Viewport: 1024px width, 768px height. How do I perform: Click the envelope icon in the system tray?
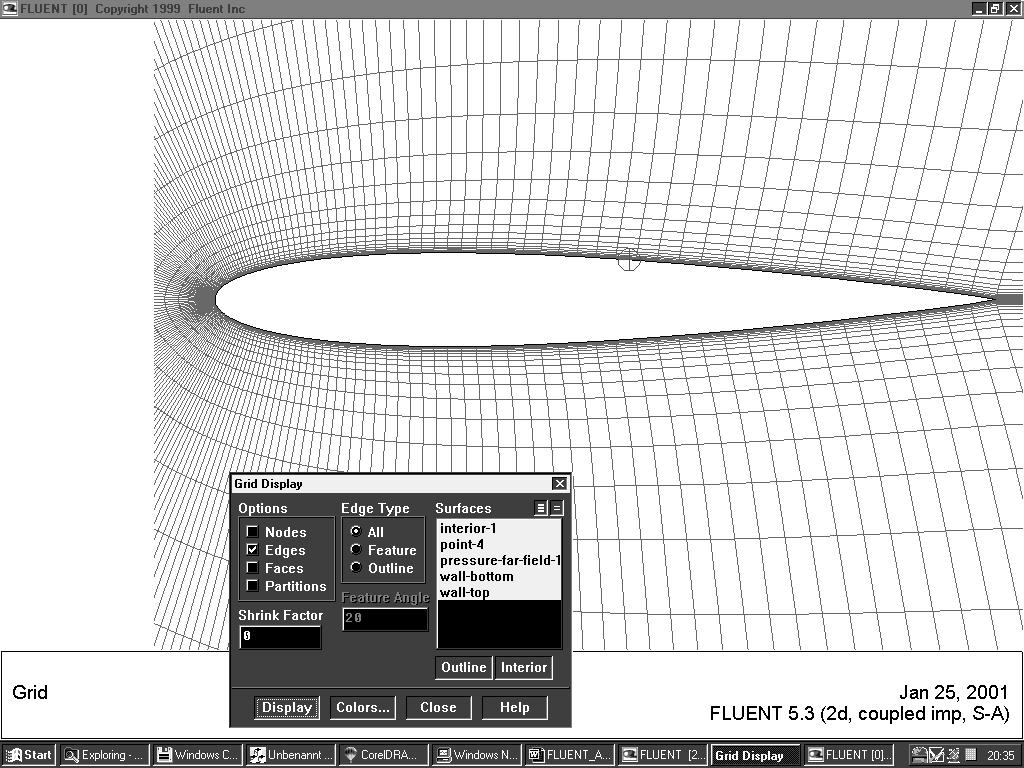tap(936, 754)
